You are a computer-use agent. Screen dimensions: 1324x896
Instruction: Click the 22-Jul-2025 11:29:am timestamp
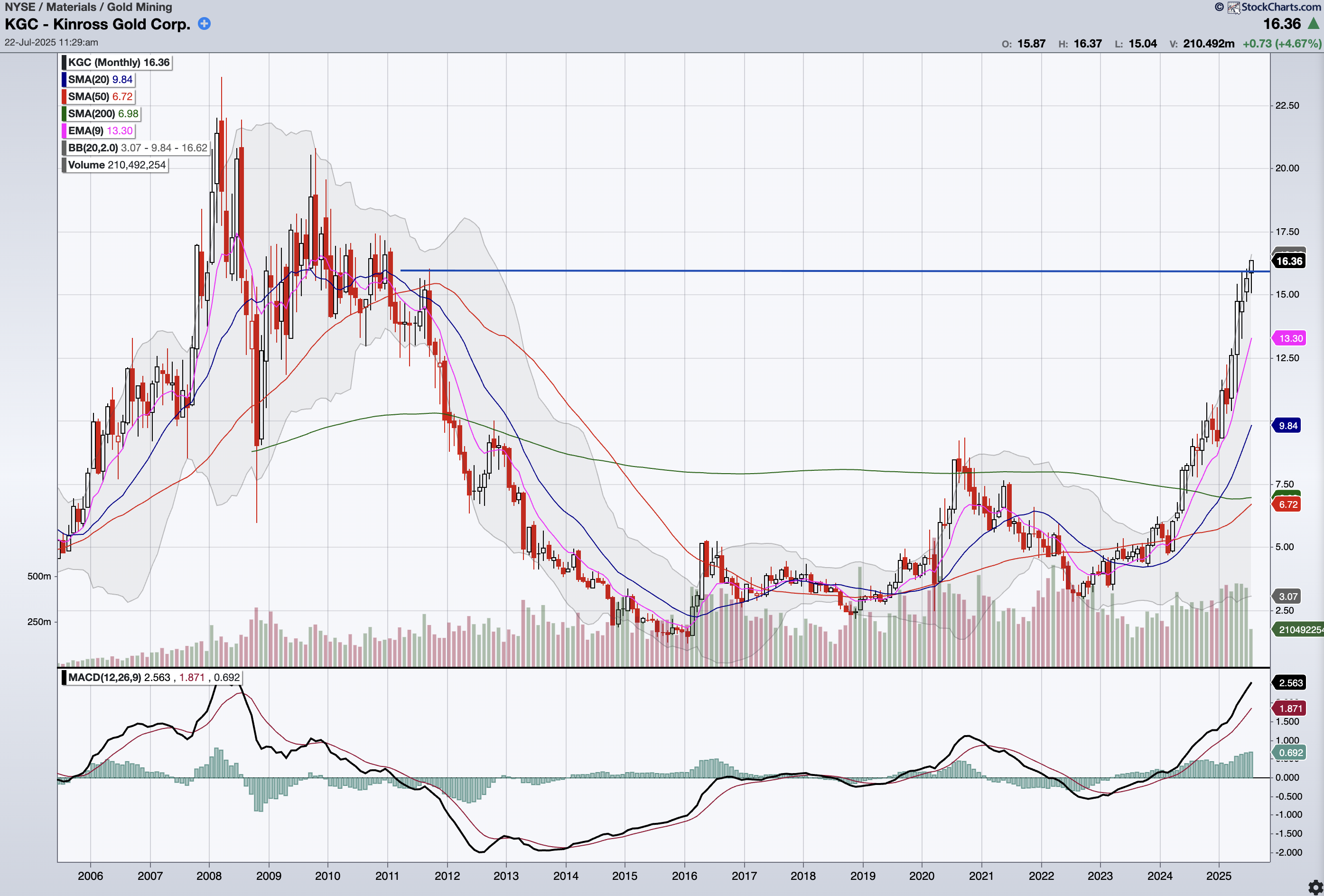[51, 42]
